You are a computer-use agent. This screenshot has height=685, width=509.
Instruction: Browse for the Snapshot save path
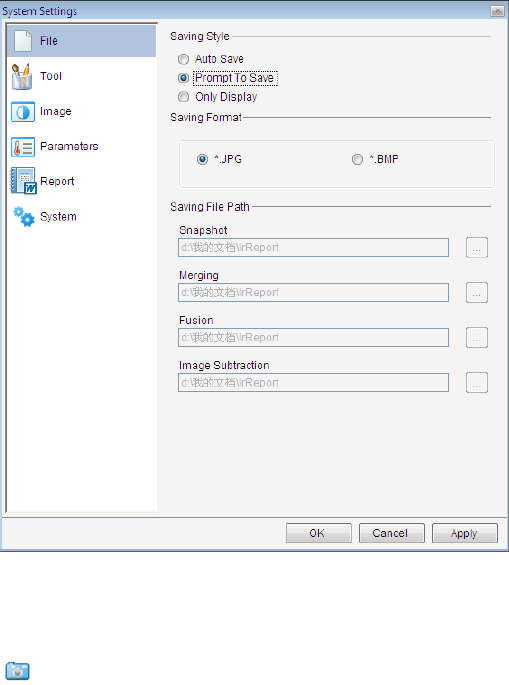point(477,248)
